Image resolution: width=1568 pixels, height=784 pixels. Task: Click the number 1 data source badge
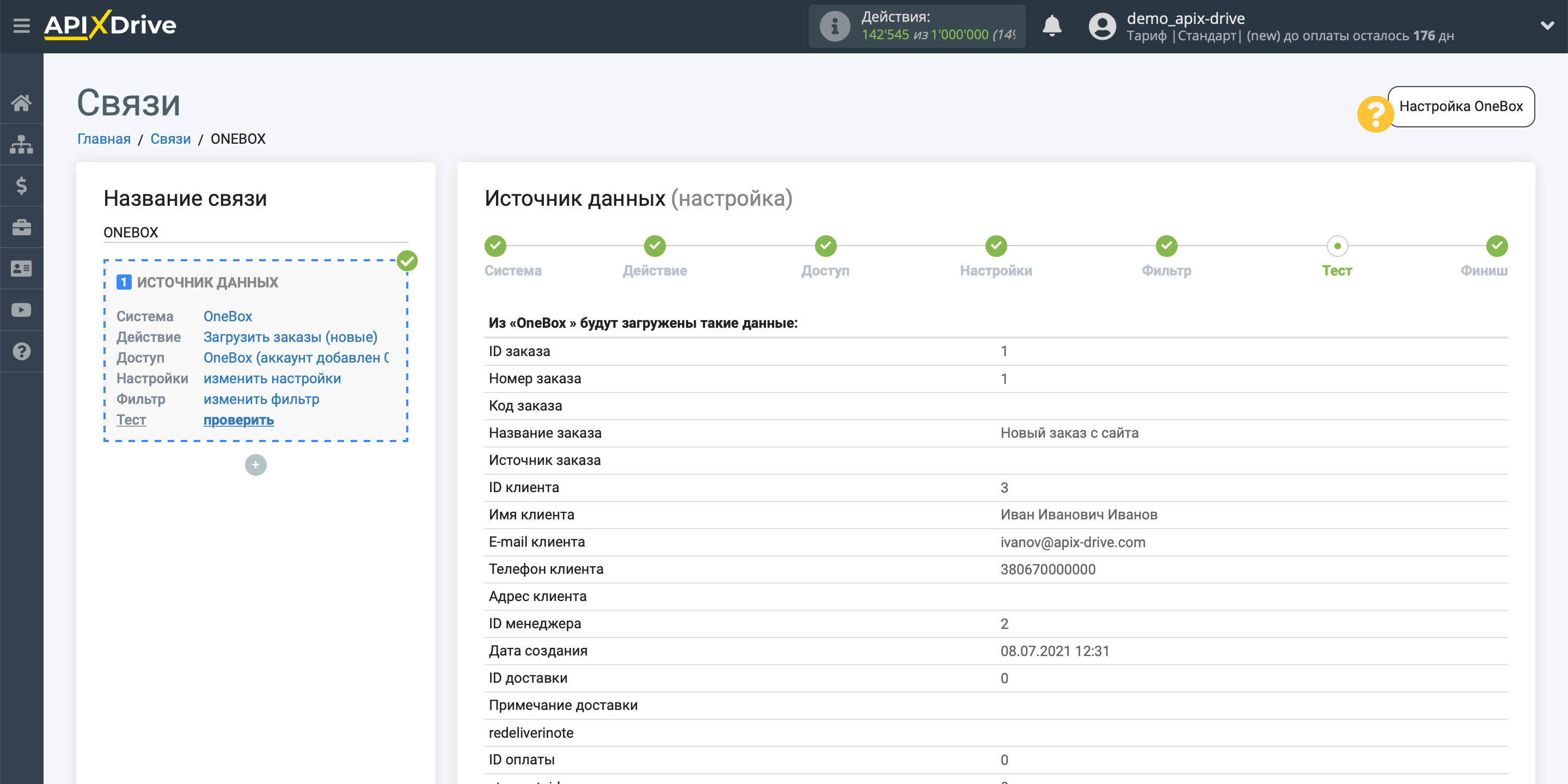124,282
